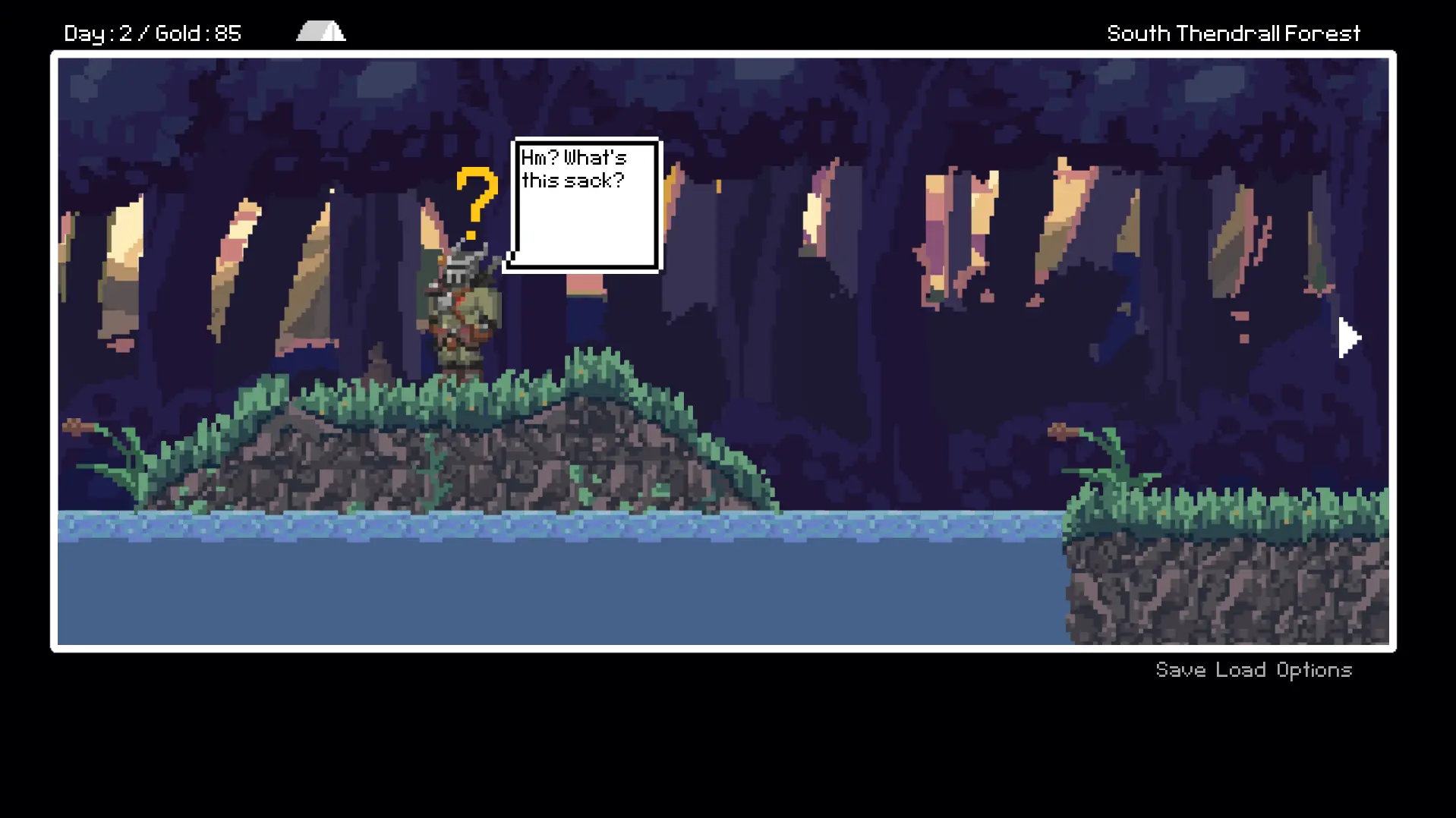Screen dimensions: 1456x818
Task: Click the white tent camp icon
Action: (x=321, y=31)
